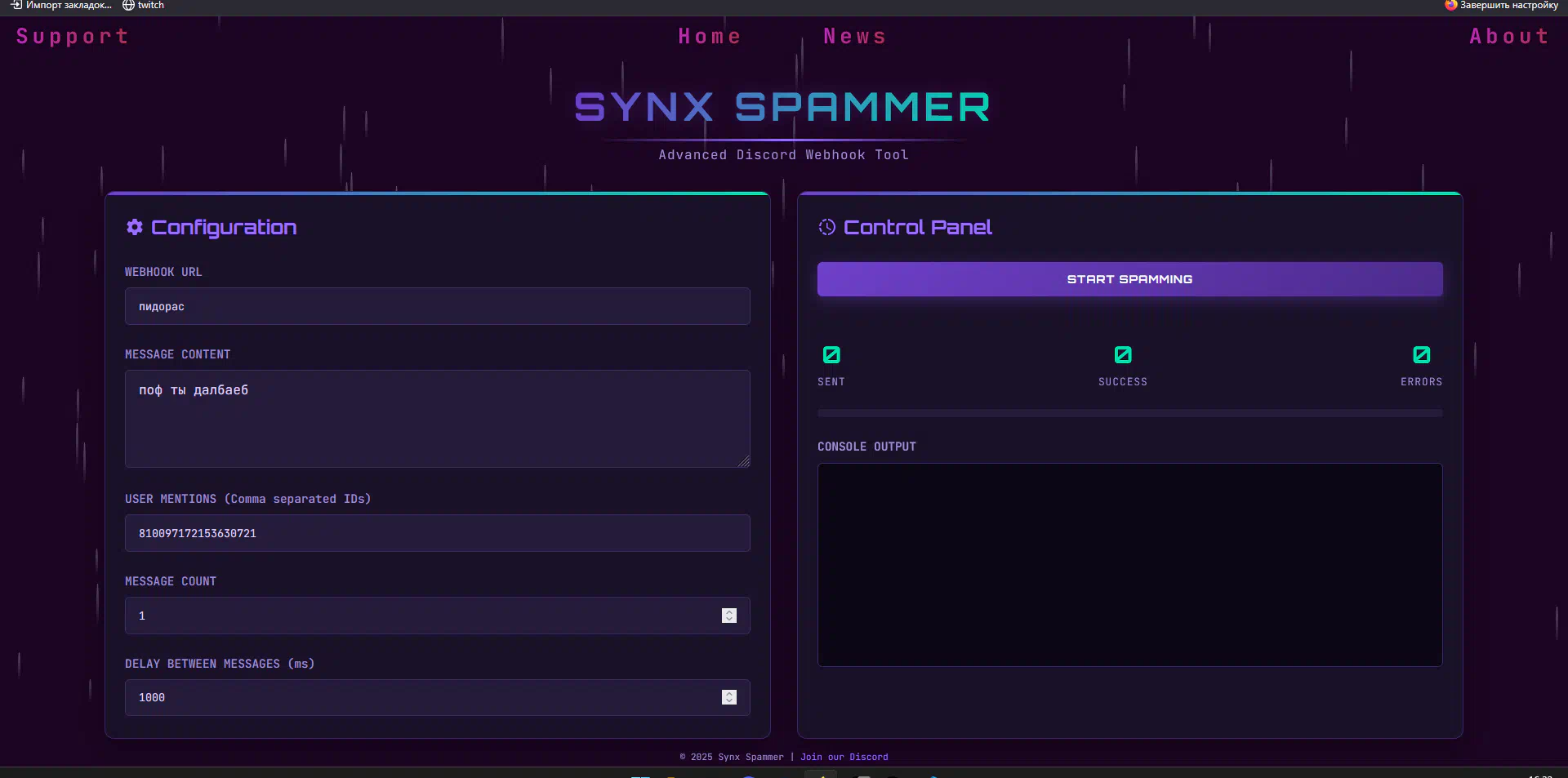Increase the Message Count with up arrow
The image size is (1568, 778).
[x=729, y=611]
